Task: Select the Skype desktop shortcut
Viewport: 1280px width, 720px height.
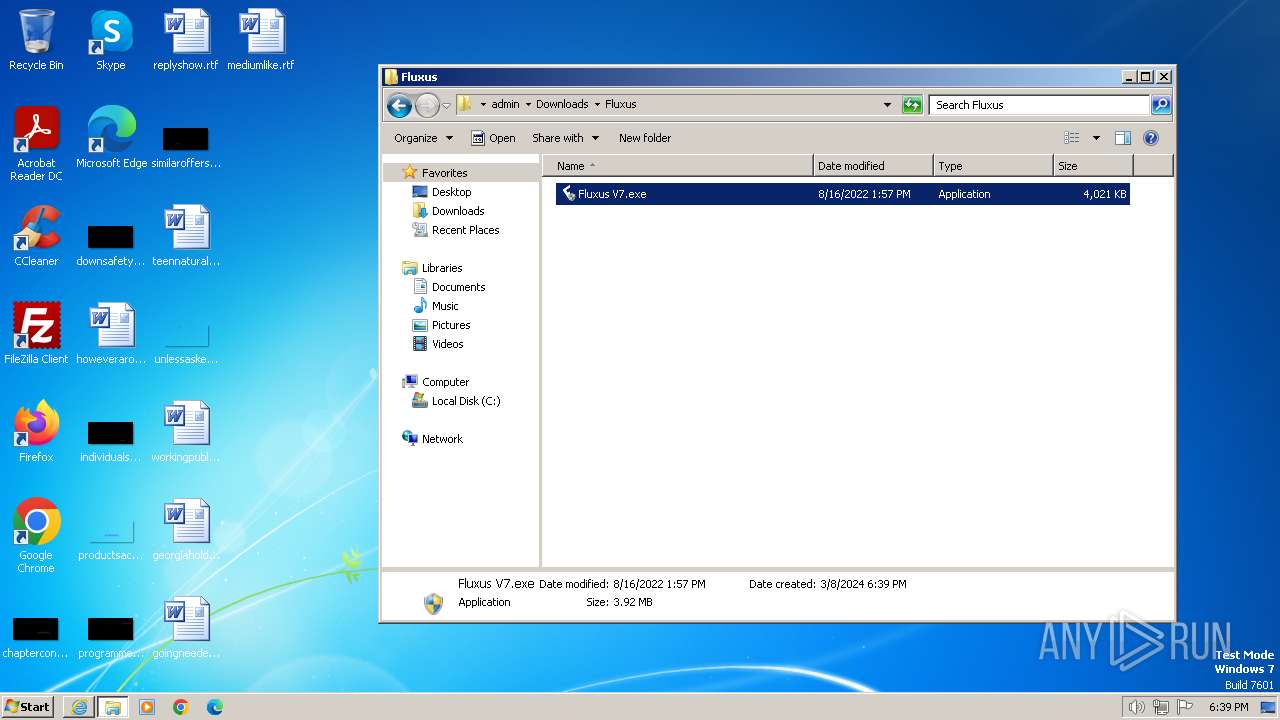Action: tap(111, 40)
